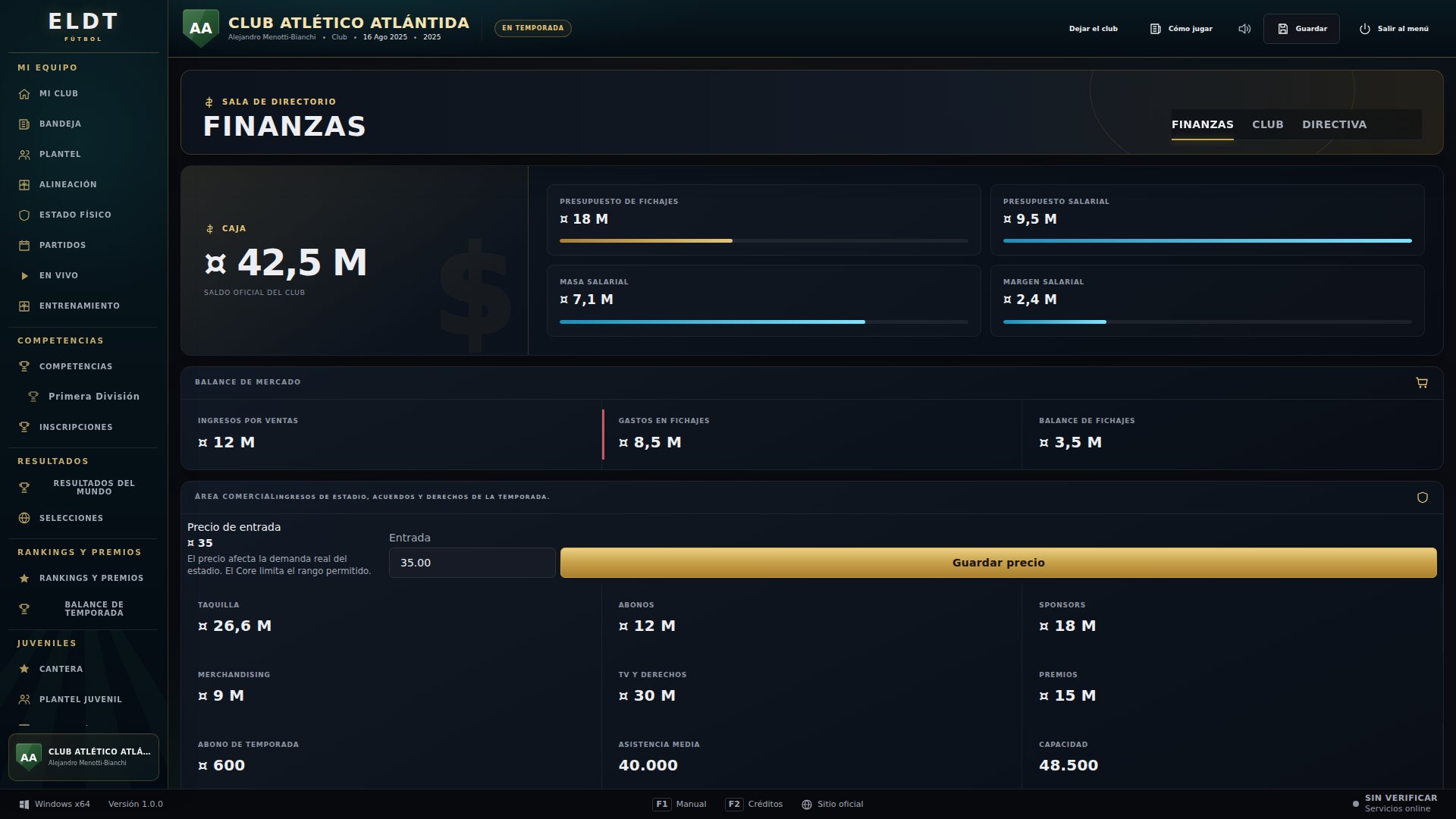Toggle the sound speaker icon
Viewport: 1456px width, 819px height.
(1244, 29)
